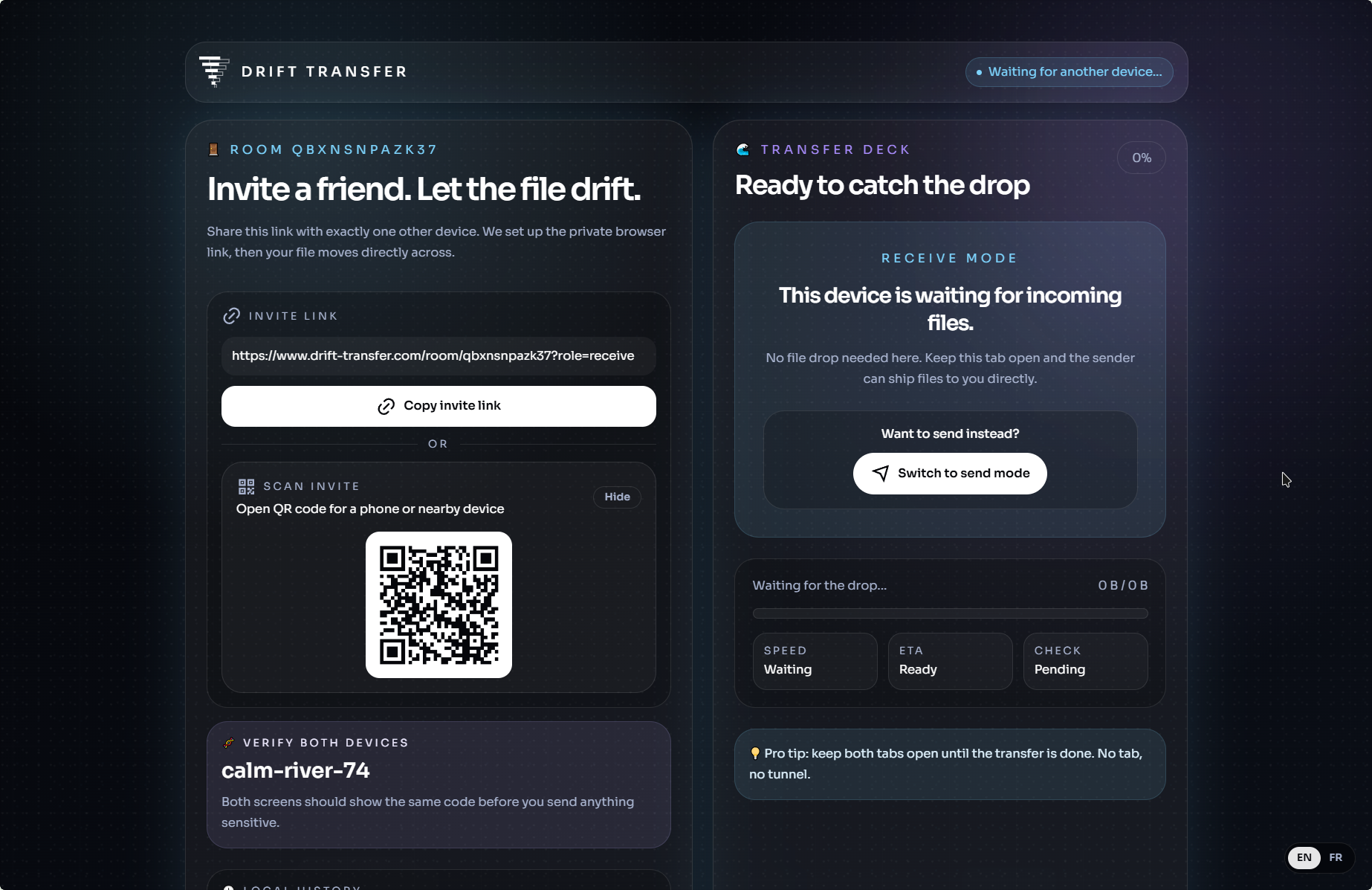This screenshot has height=890, width=1372.
Task: Click the status dot in Waiting for another device
Action: pos(979,72)
